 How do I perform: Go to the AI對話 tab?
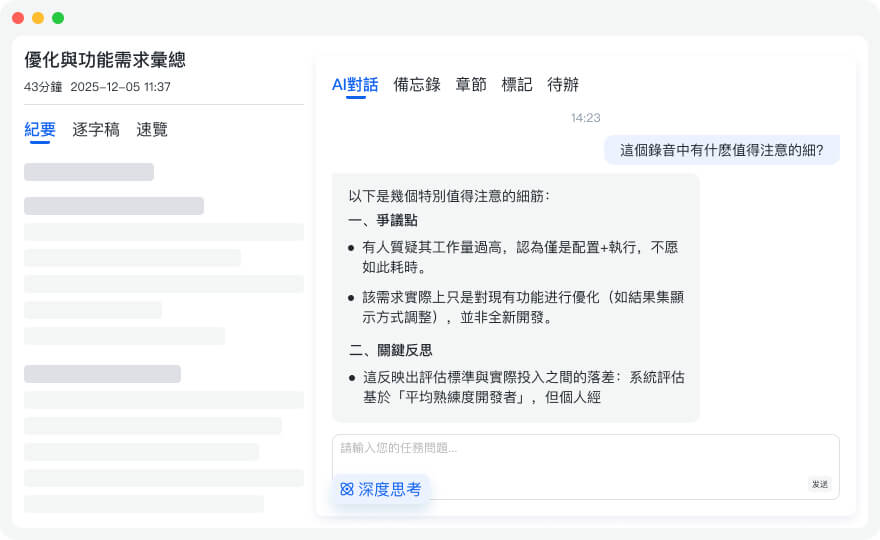(355, 85)
